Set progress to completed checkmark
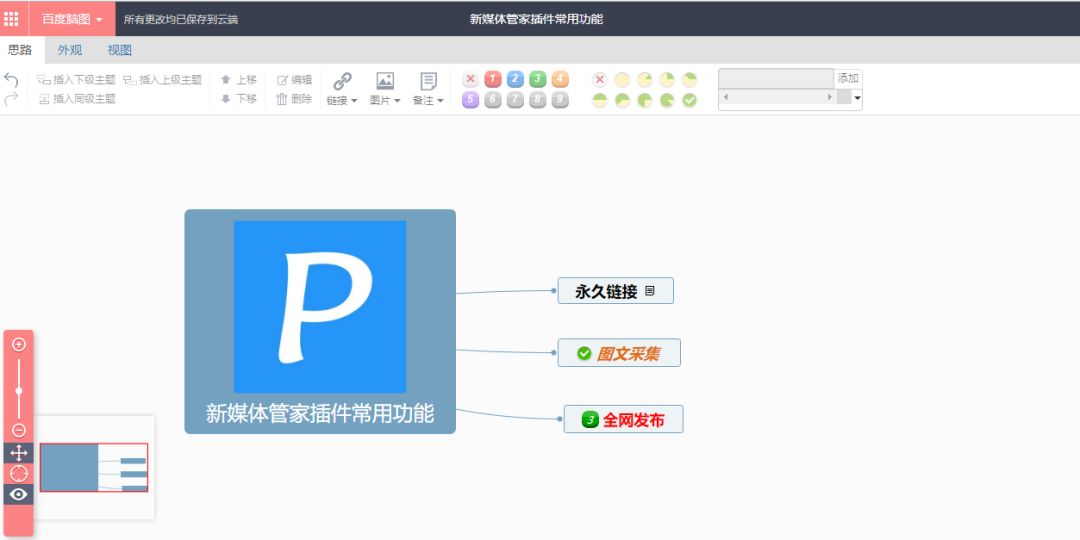The image size is (1080, 540). click(689, 101)
